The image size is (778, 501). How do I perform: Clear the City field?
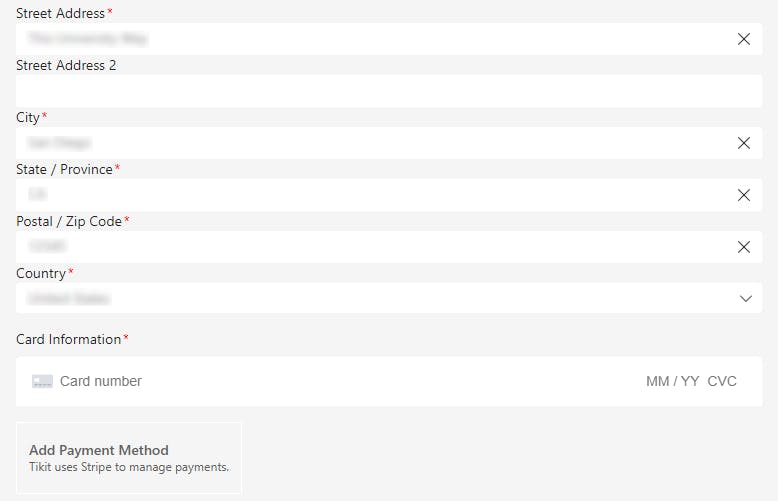click(x=743, y=143)
